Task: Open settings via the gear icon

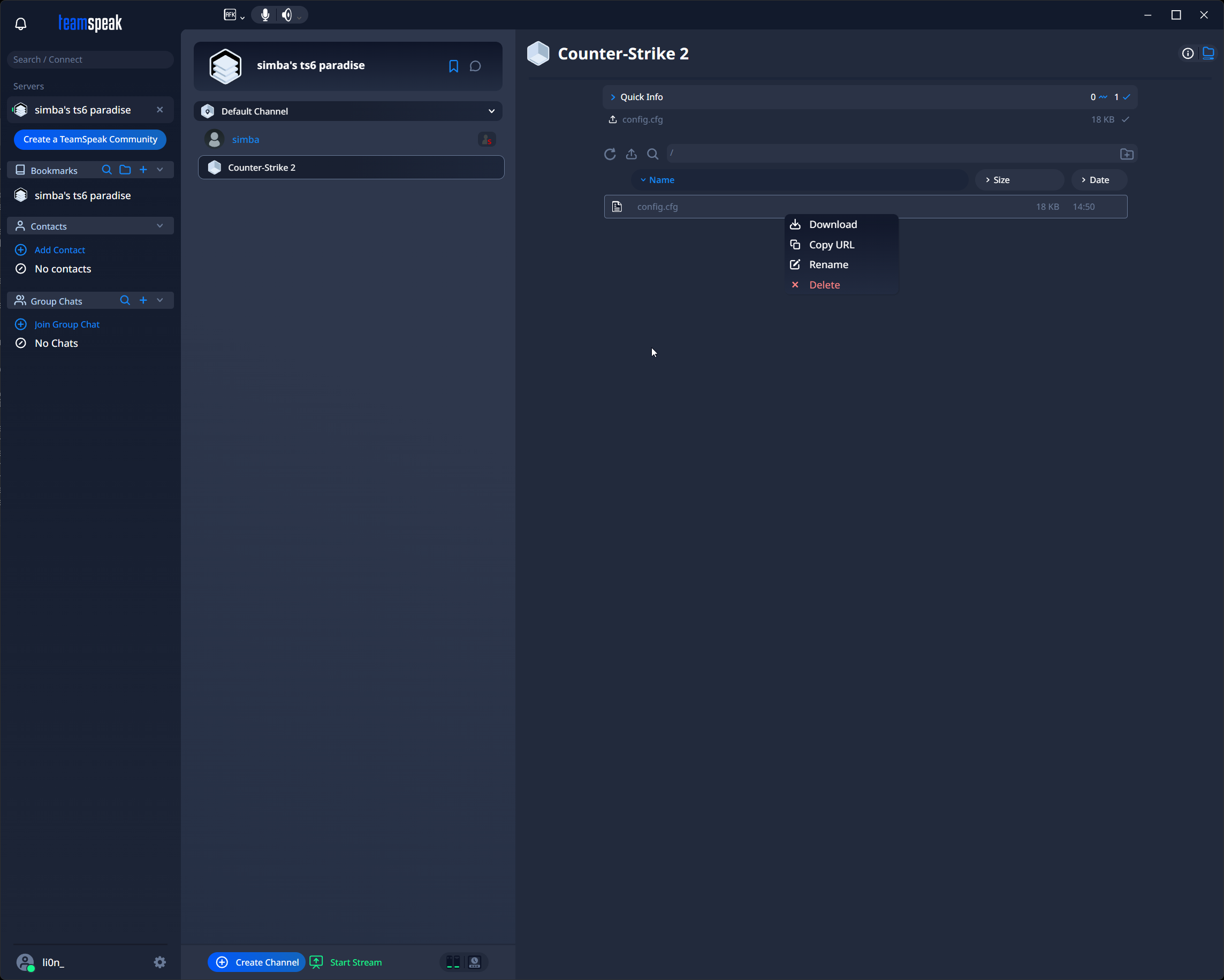Action: (x=160, y=962)
